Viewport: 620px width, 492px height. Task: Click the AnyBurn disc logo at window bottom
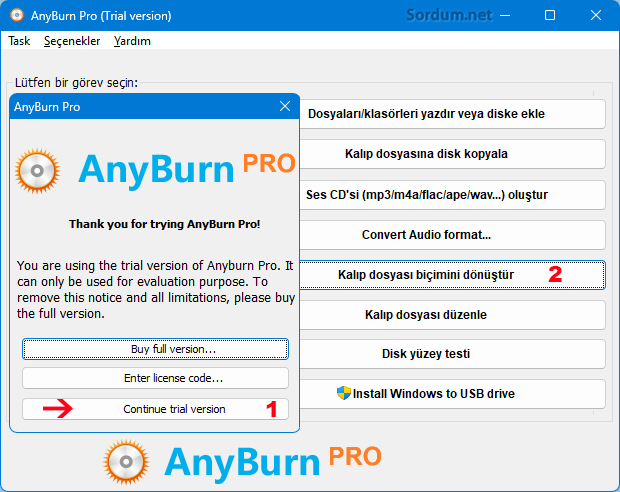pyautogui.click(x=126, y=462)
